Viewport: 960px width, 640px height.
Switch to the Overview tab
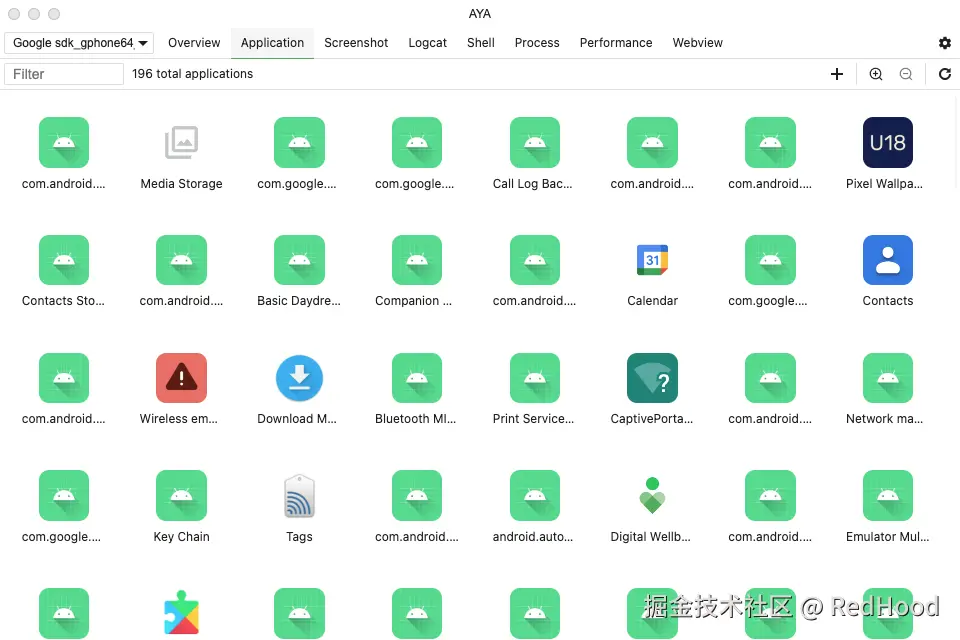tap(194, 43)
